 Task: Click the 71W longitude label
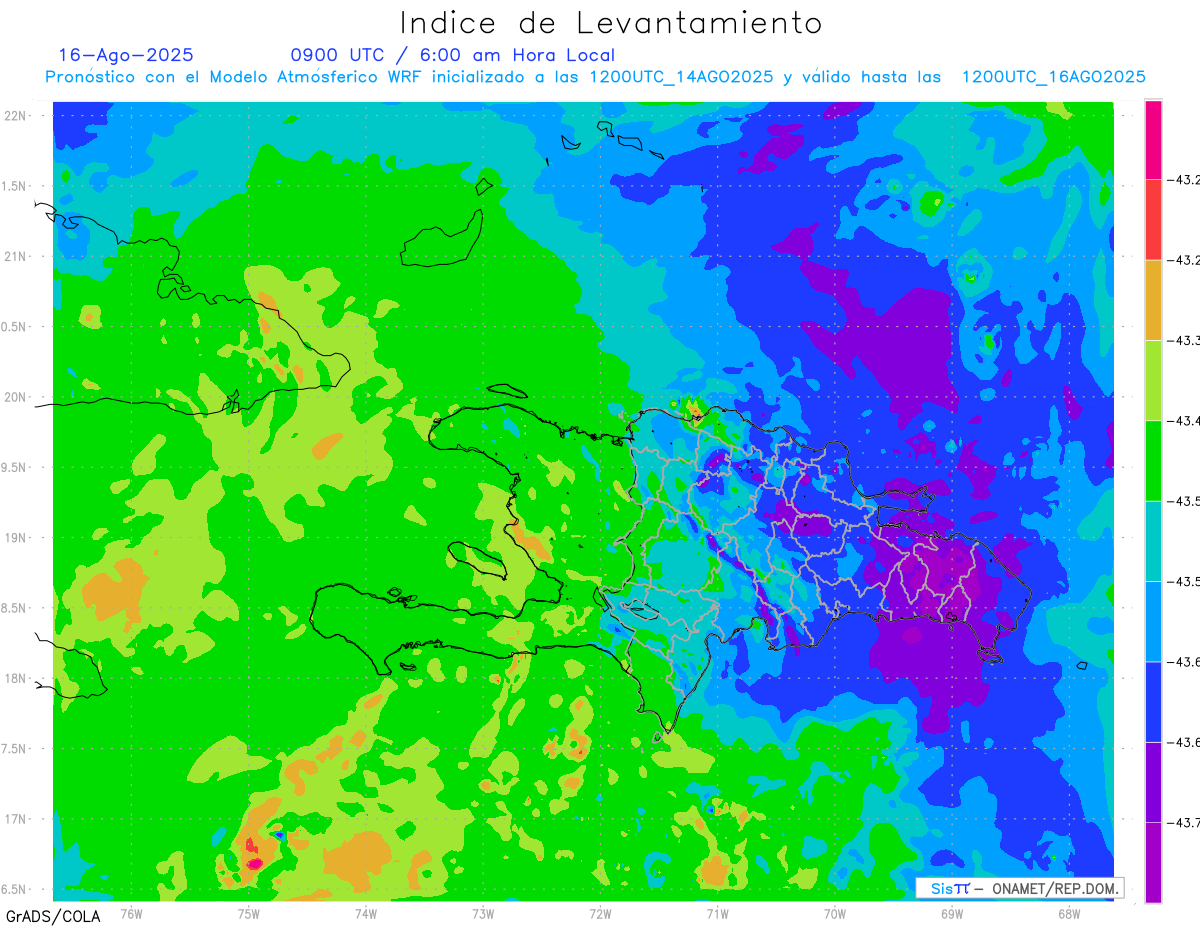point(717,913)
